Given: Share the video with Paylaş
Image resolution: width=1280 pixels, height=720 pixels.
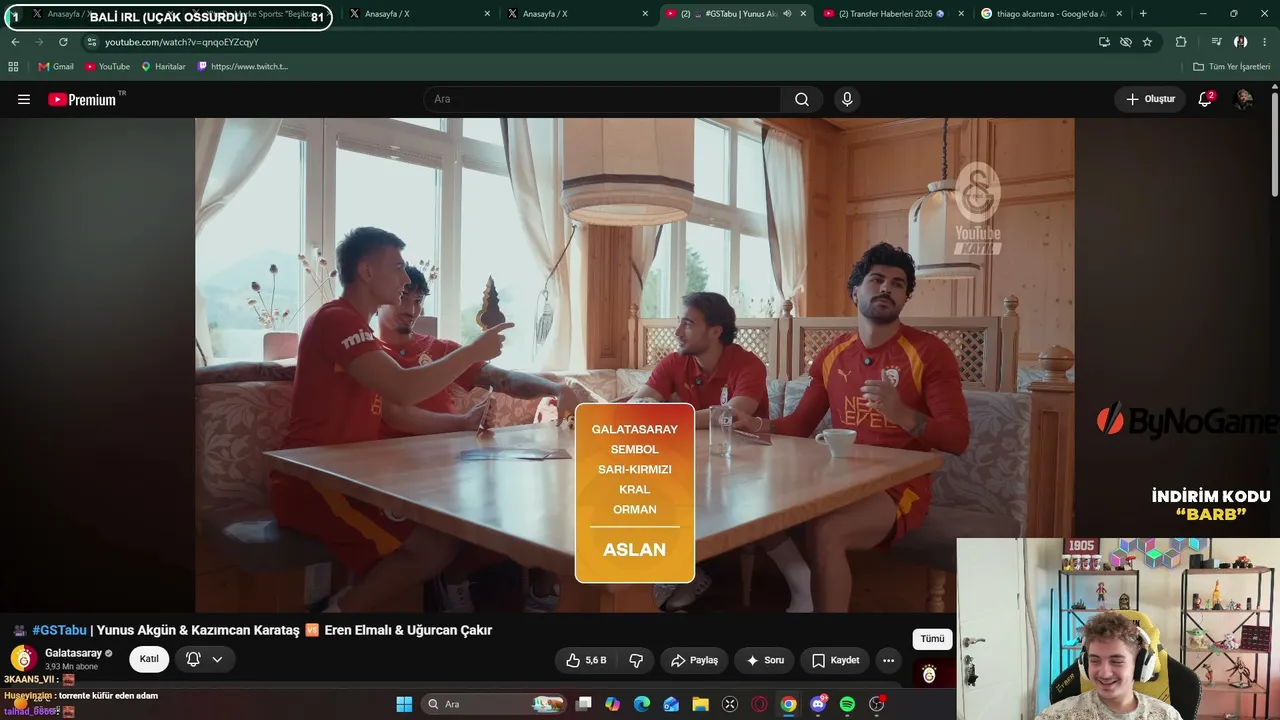Looking at the screenshot, I should 694,660.
